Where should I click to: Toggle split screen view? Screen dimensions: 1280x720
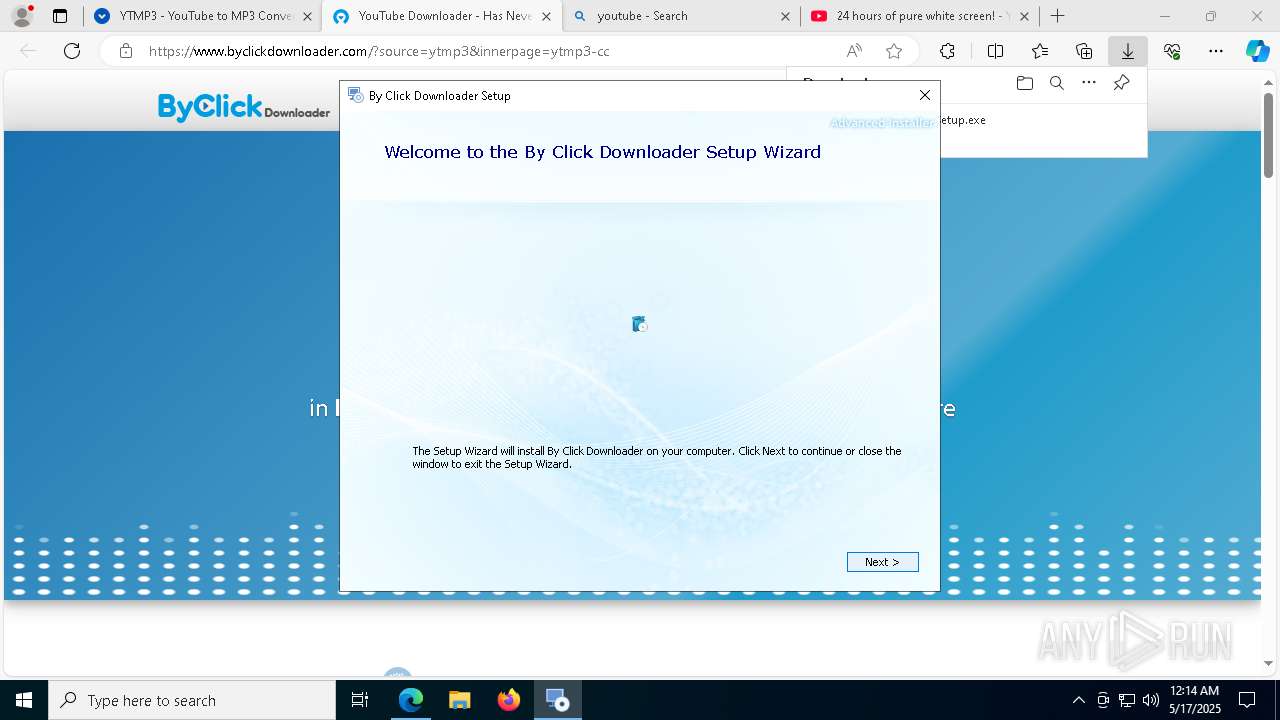[996, 51]
